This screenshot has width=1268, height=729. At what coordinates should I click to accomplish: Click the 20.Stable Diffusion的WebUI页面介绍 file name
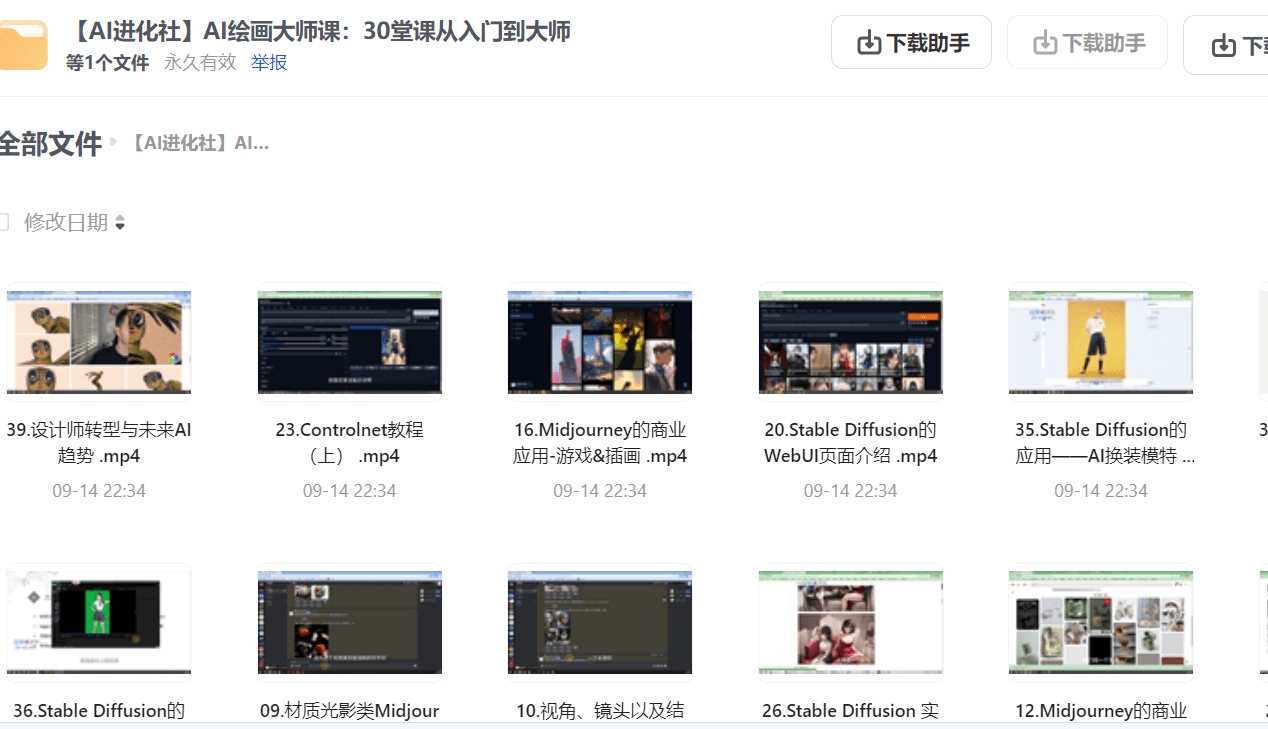click(850, 443)
